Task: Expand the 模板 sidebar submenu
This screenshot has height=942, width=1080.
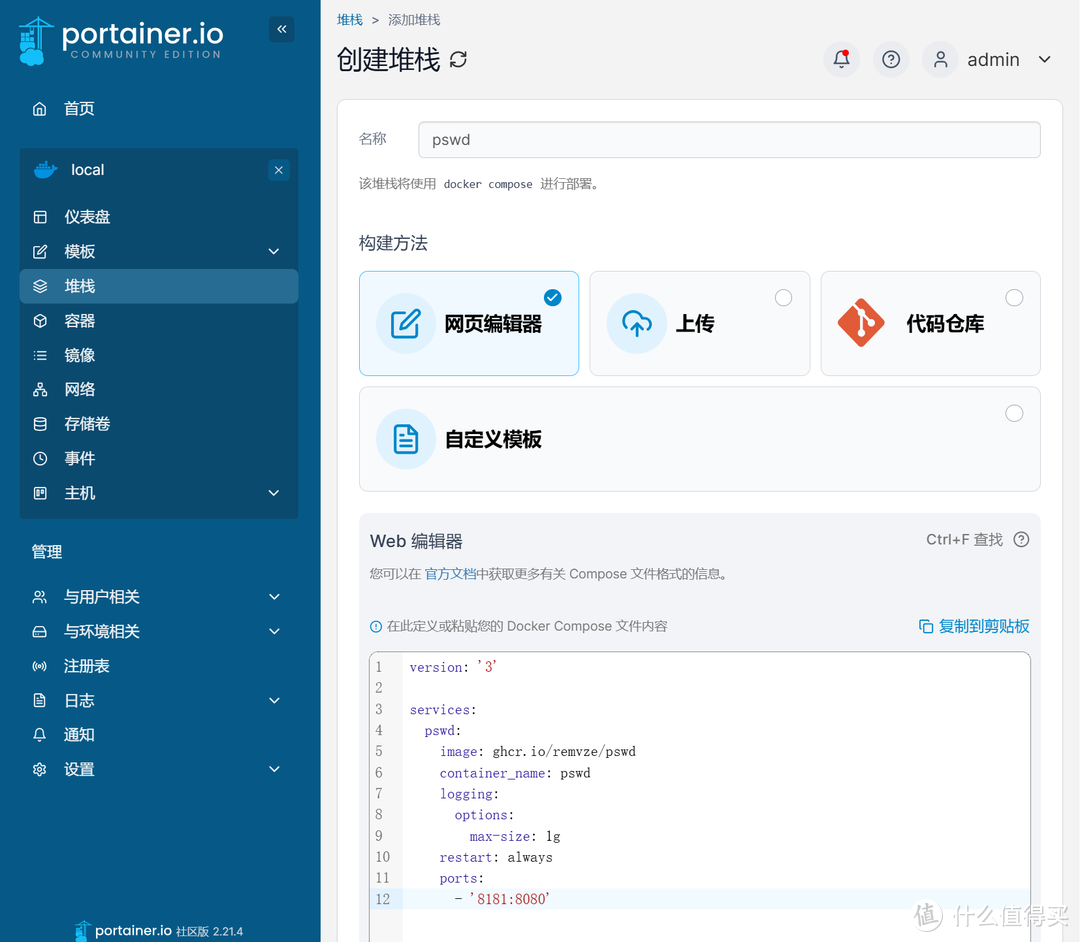Action: (x=273, y=252)
